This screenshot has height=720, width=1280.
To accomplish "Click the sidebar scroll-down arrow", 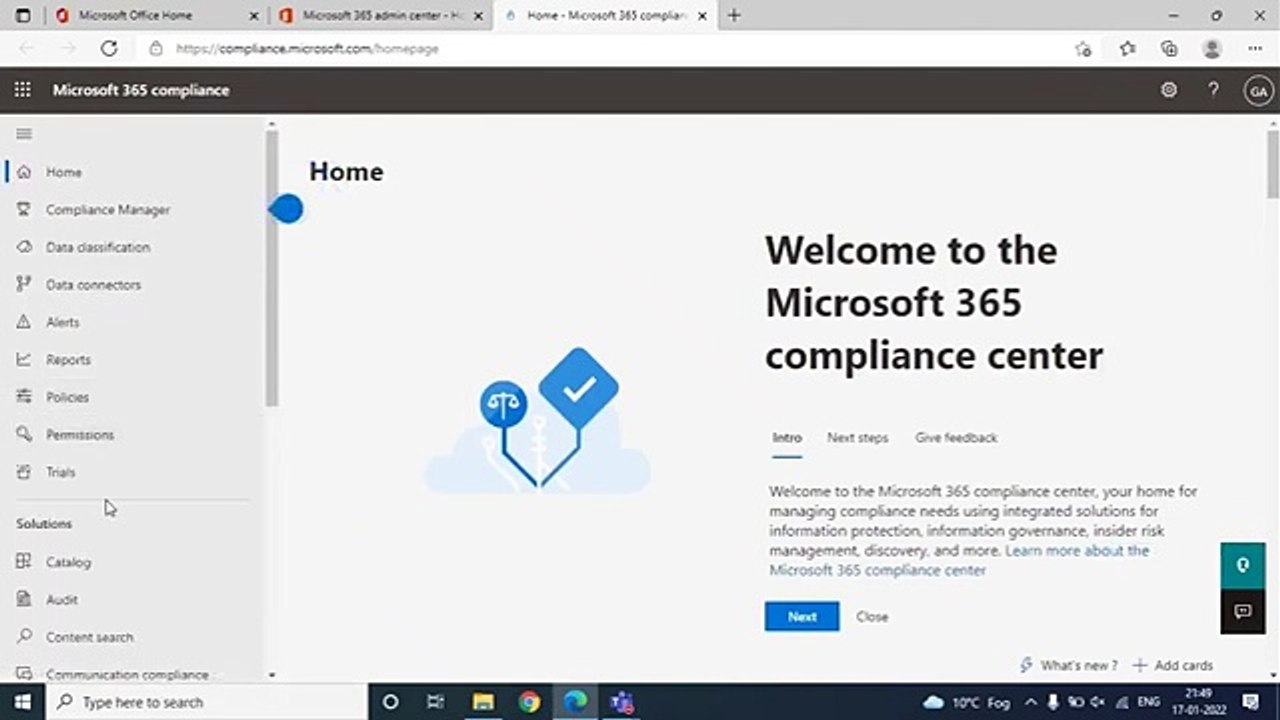I will (271, 675).
